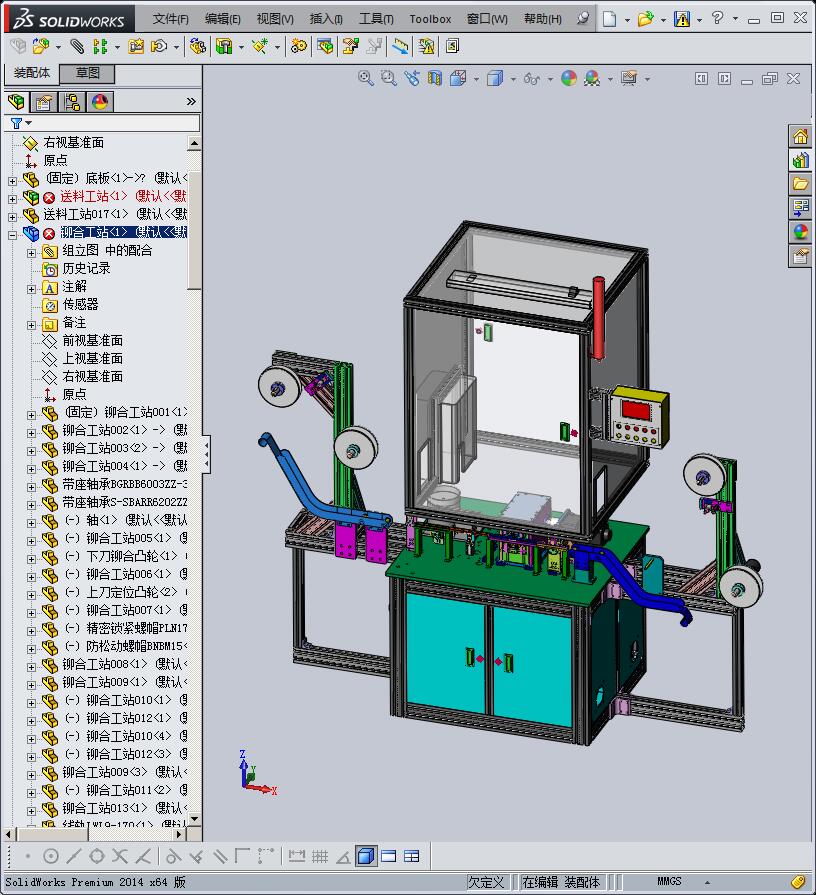Click the Edit Appearance color ball icon
Screen dimensions: 816x895
(569, 78)
